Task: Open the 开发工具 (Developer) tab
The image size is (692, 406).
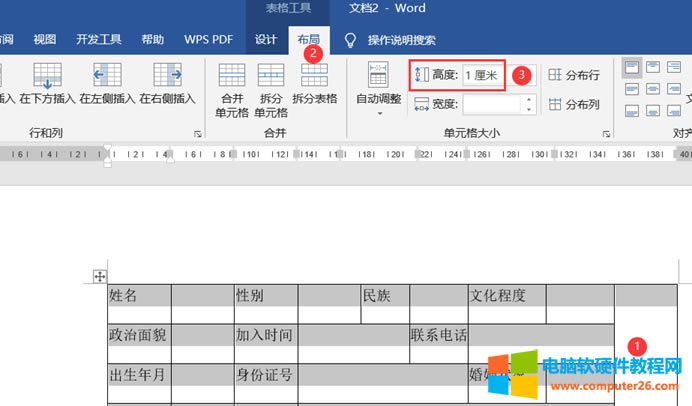Action: 99,40
